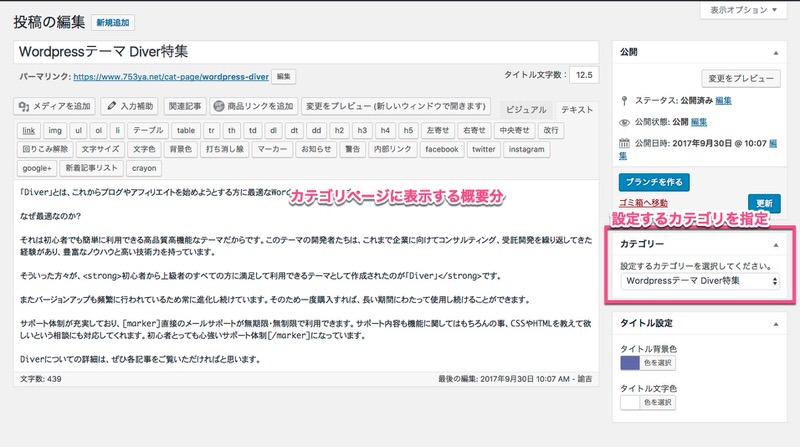Insert a 改行 line break
This screenshot has height=447, width=800.
[x=551, y=131]
